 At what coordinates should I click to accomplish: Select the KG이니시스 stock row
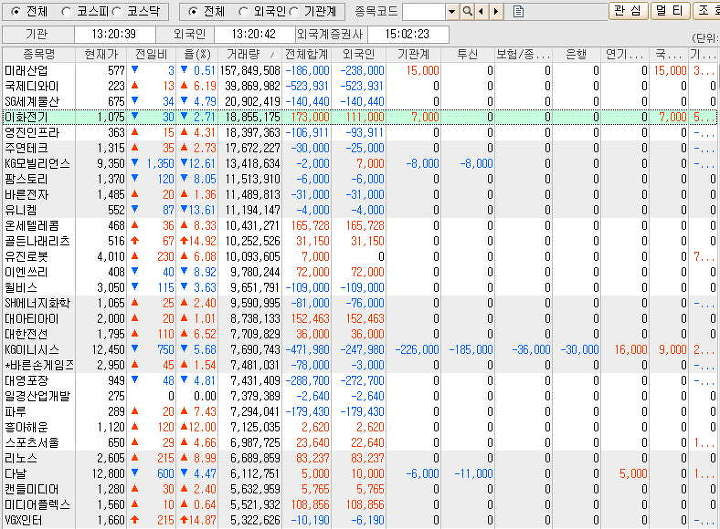[360, 349]
